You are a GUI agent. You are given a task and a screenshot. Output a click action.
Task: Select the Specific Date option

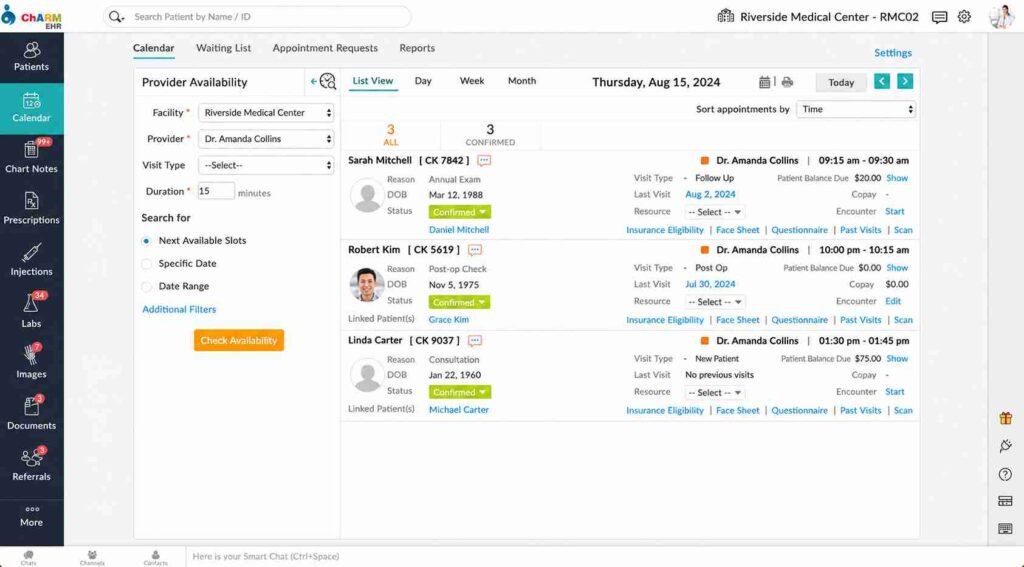pyautogui.click(x=146, y=264)
